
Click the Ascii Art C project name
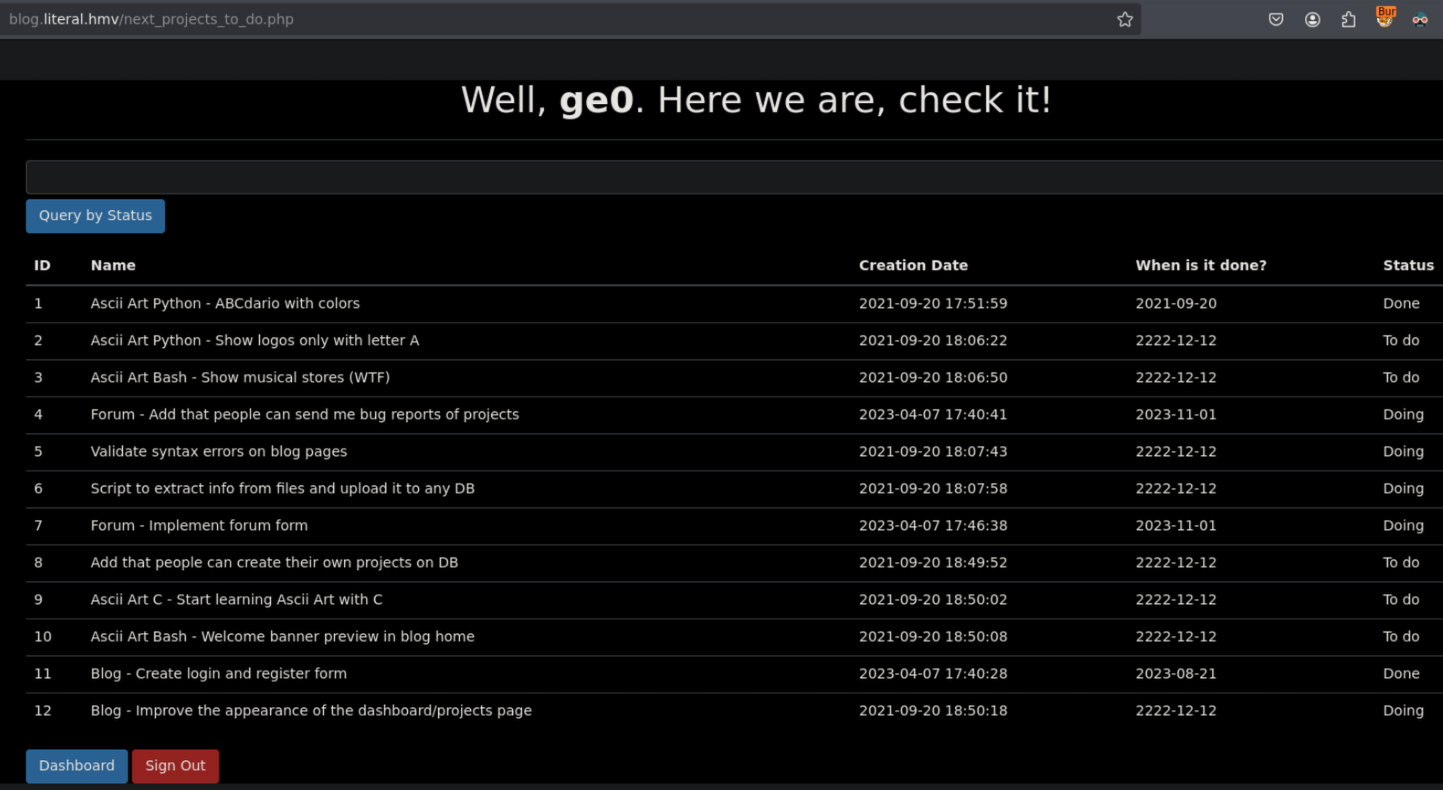click(x=236, y=600)
